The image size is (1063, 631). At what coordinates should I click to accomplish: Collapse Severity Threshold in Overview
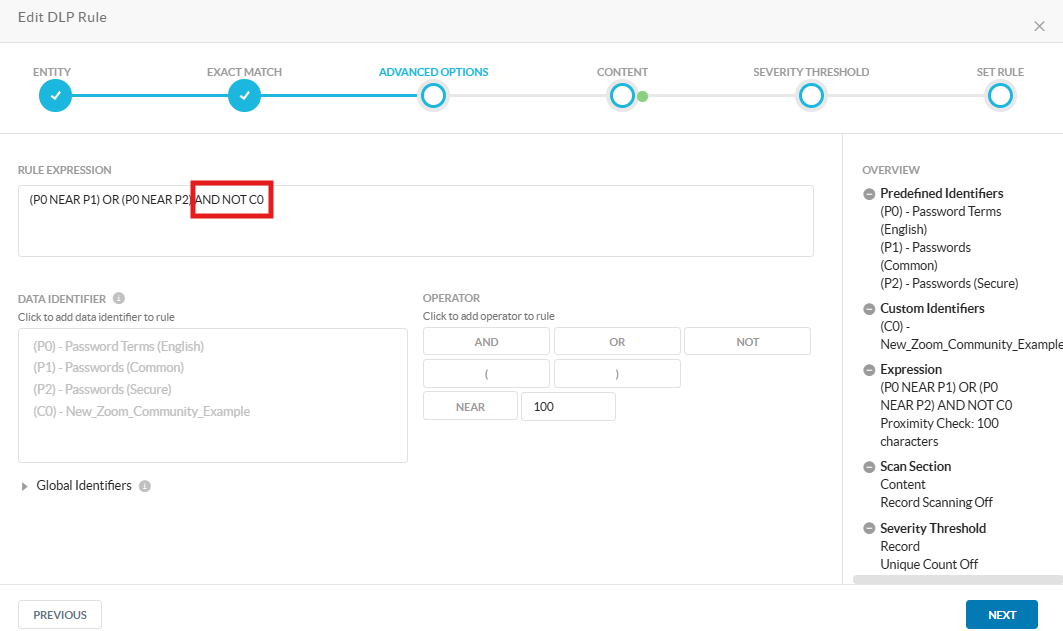tap(869, 529)
